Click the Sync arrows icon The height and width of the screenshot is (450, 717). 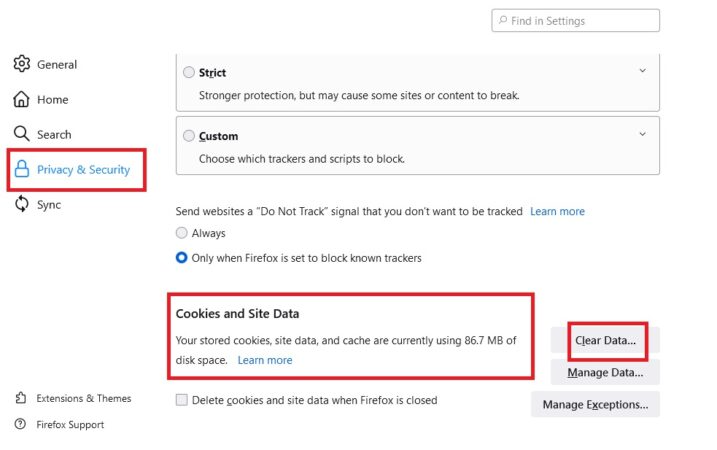21,204
